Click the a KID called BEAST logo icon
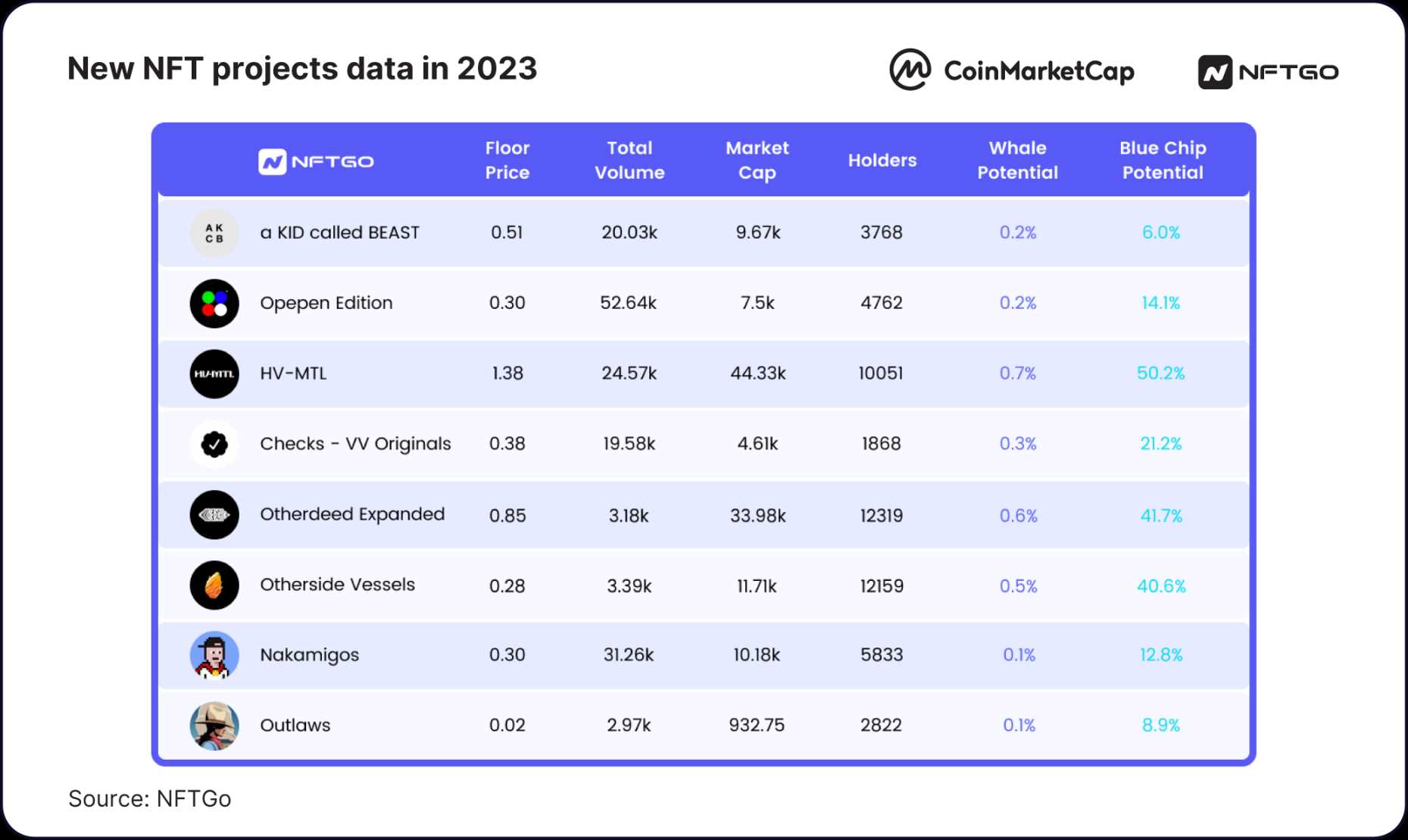 (214, 233)
